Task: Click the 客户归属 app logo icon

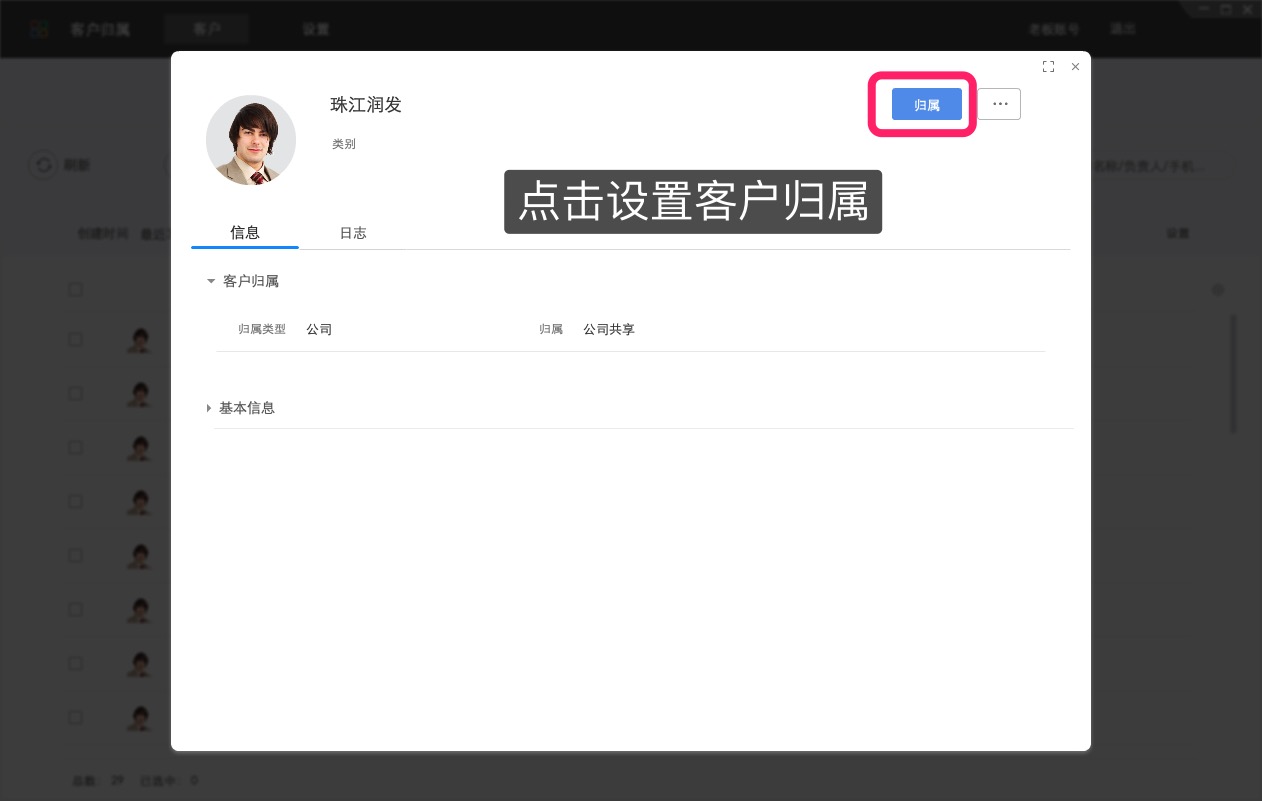Action: click(x=39, y=28)
